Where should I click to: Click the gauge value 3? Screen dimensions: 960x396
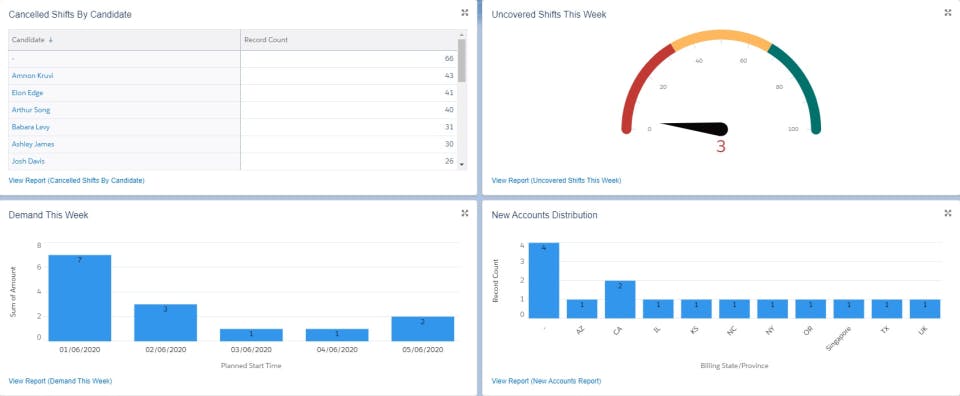point(721,146)
